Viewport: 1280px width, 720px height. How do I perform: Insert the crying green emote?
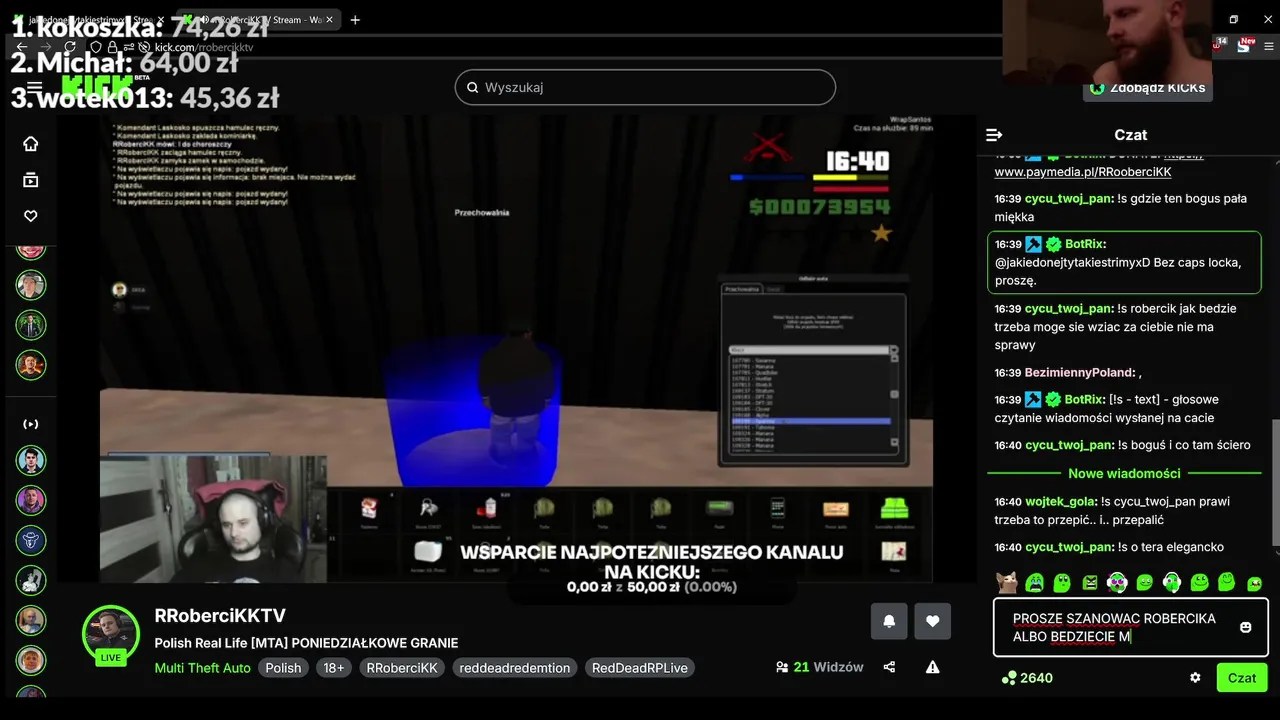pos(1035,582)
